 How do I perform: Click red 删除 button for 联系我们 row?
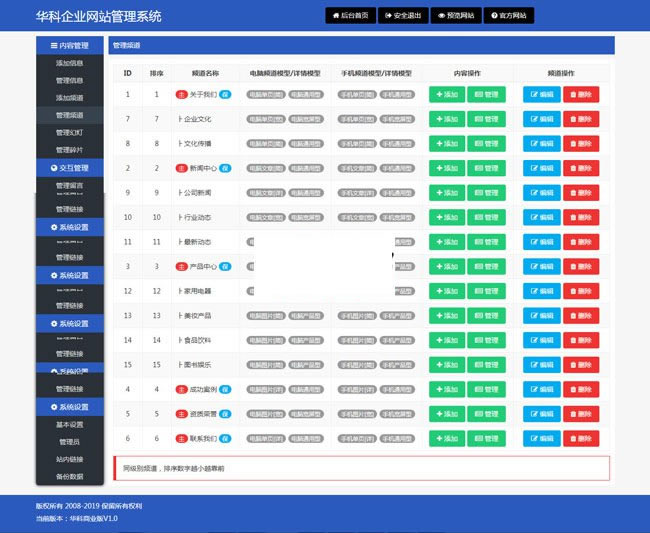(x=581, y=437)
